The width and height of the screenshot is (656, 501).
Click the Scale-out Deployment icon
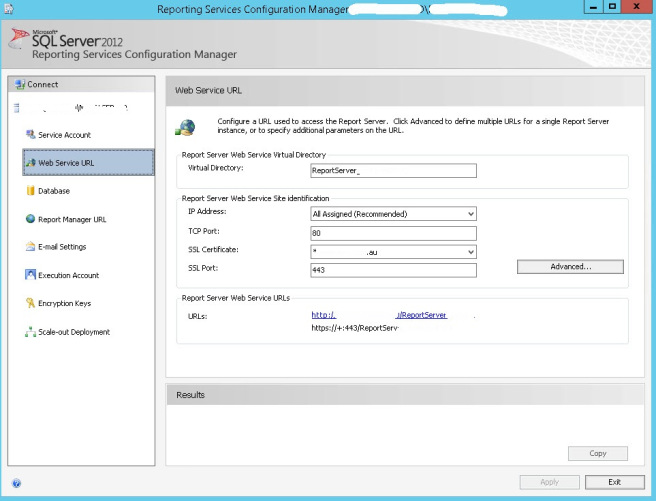coord(30,332)
